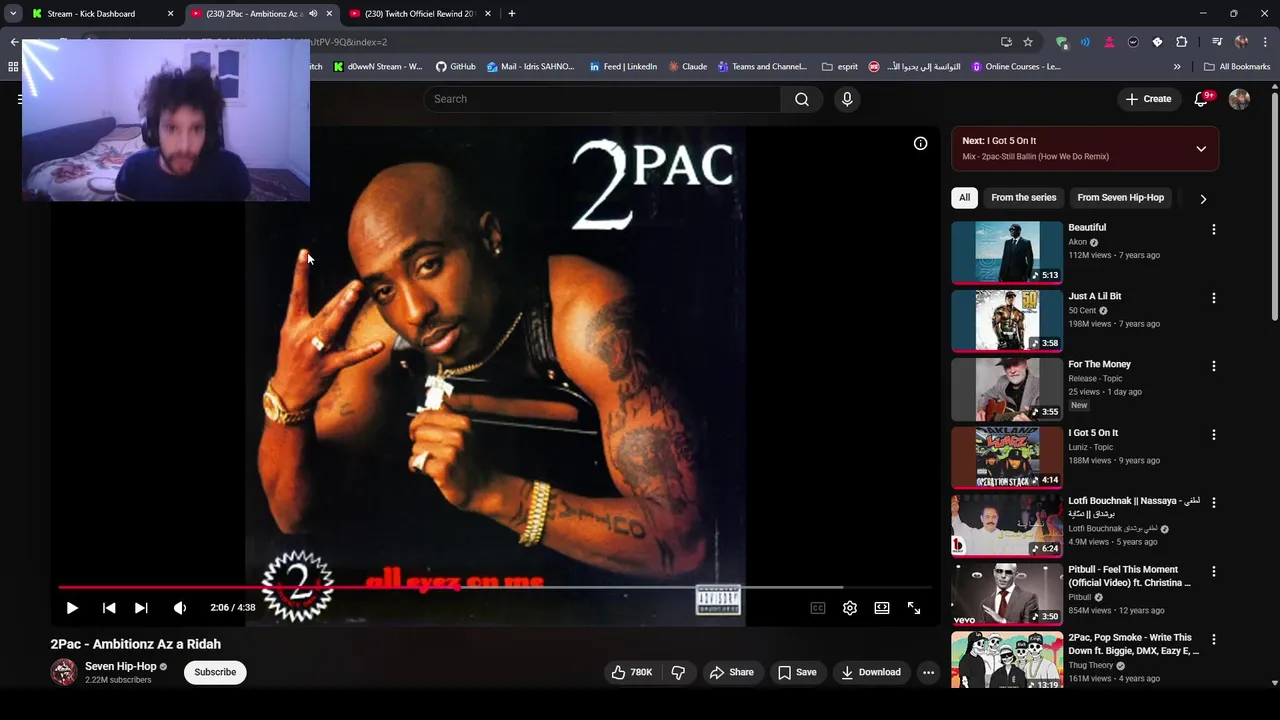Switch to the Twitch Officiel Rewind tab
The width and height of the screenshot is (1280, 720).
[x=418, y=14]
